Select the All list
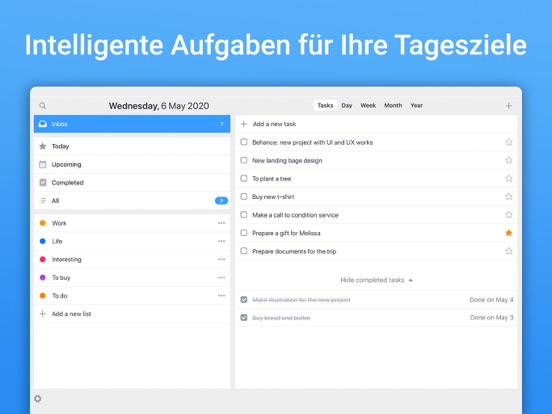 point(132,201)
